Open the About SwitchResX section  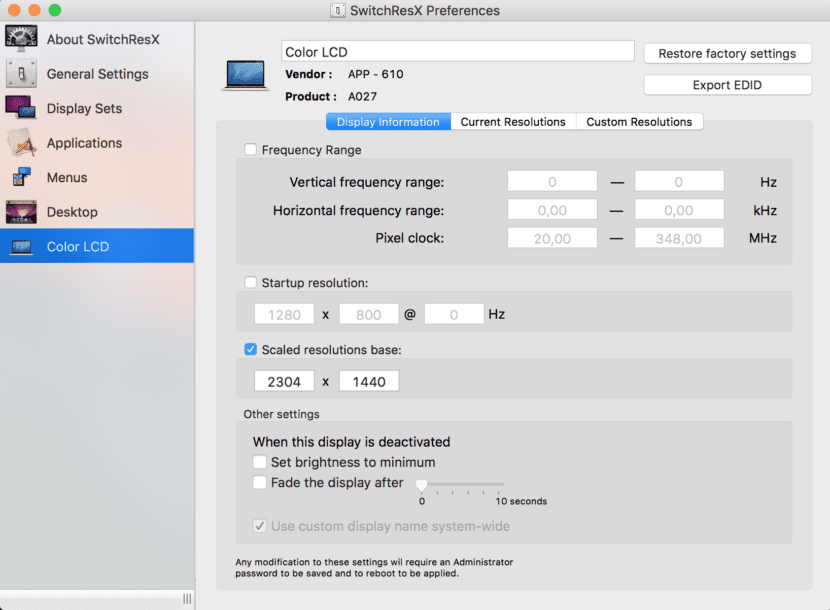click(97, 39)
